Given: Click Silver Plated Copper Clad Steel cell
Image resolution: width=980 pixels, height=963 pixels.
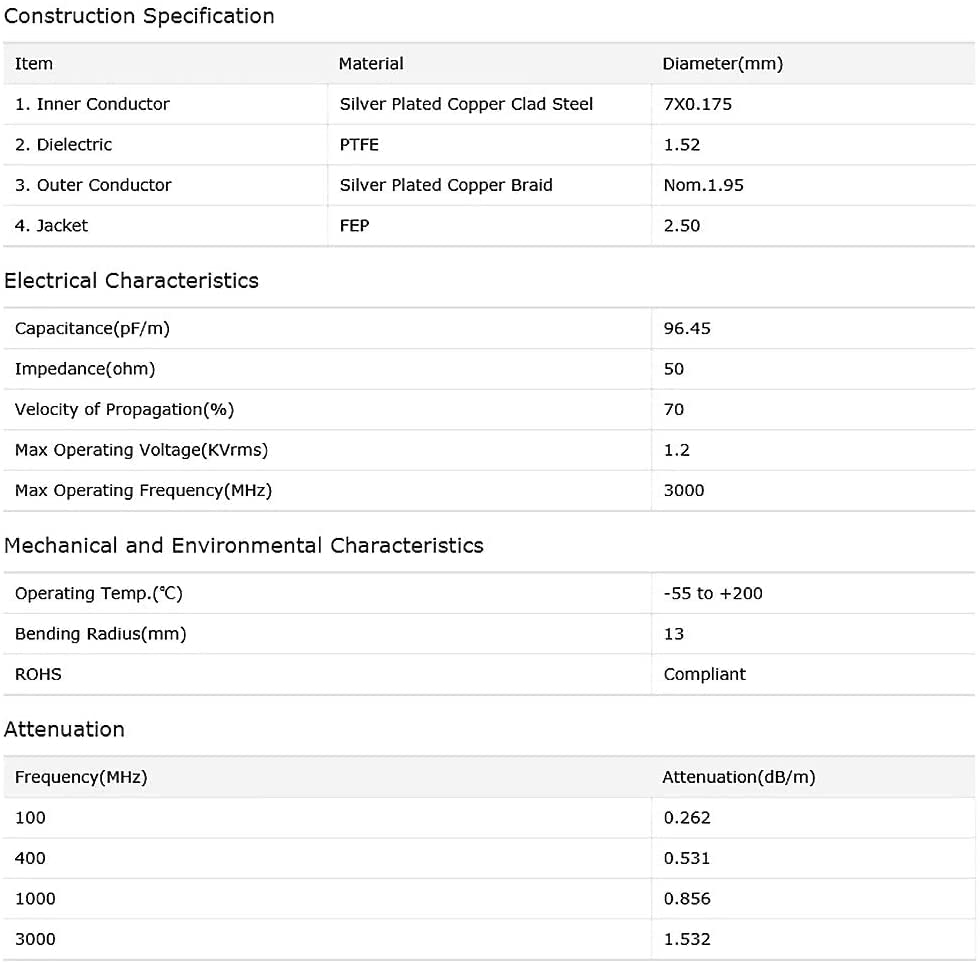Looking at the screenshot, I should tap(466, 104).
